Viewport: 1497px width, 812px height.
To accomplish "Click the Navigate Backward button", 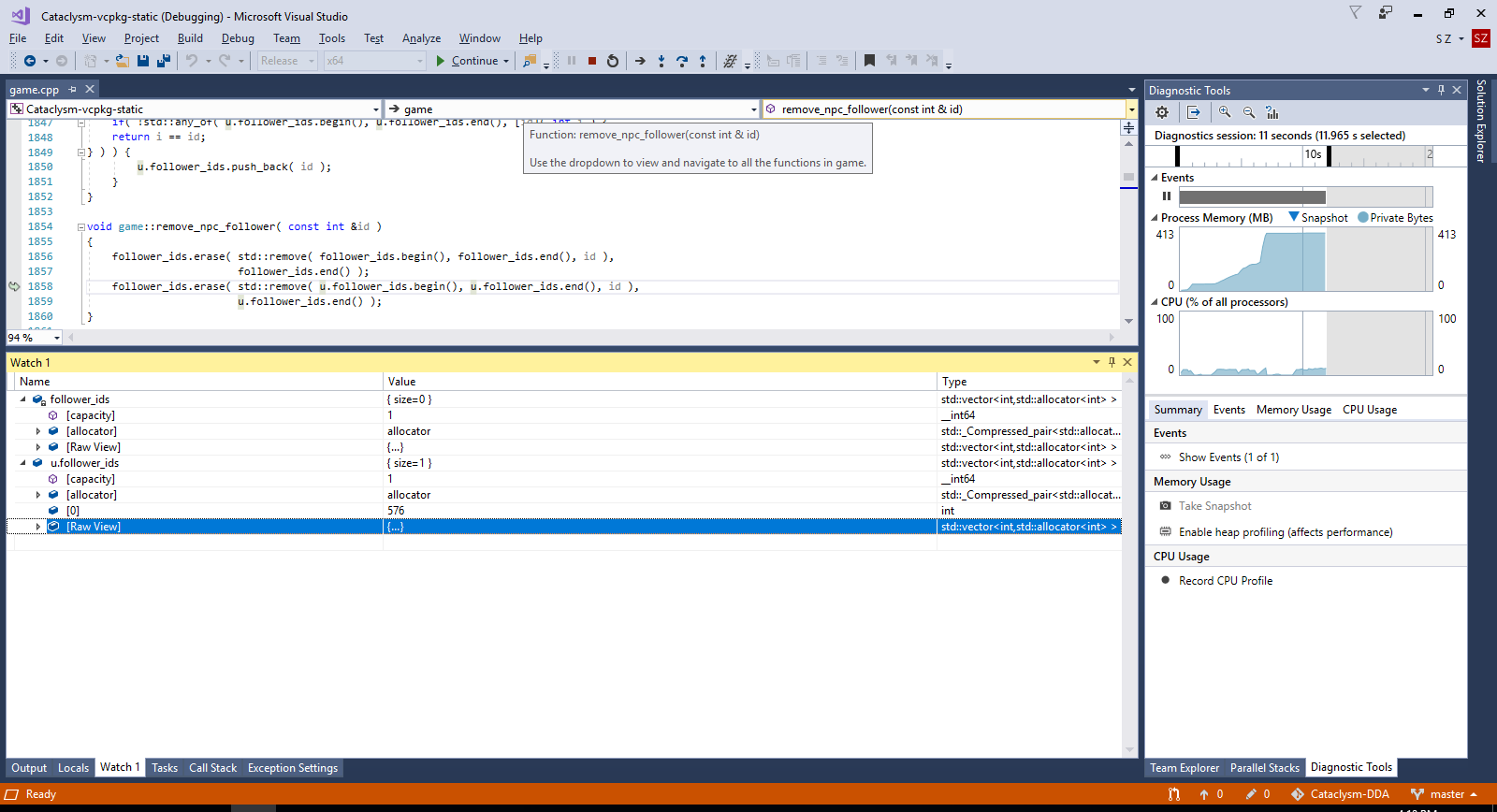I will pyautogui.click(x=30, y=61).
